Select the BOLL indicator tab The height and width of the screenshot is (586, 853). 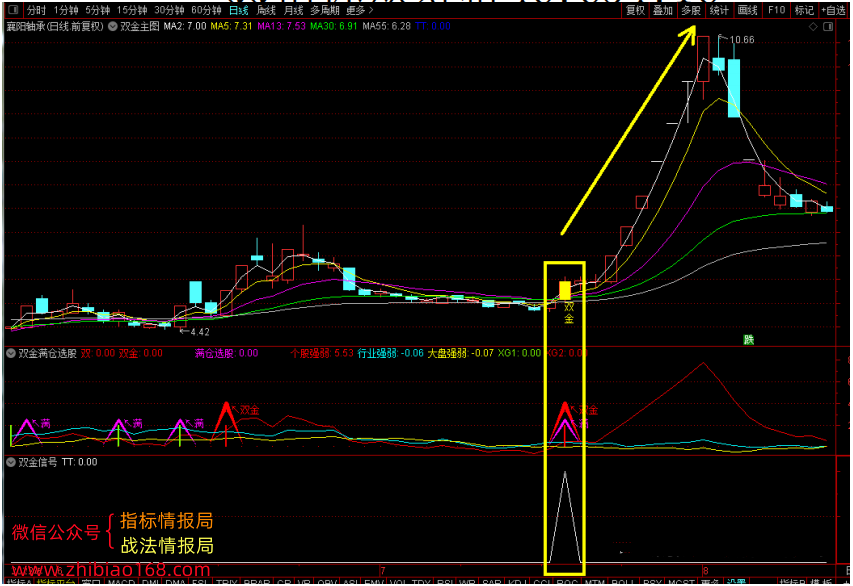(x=622, y=582)
